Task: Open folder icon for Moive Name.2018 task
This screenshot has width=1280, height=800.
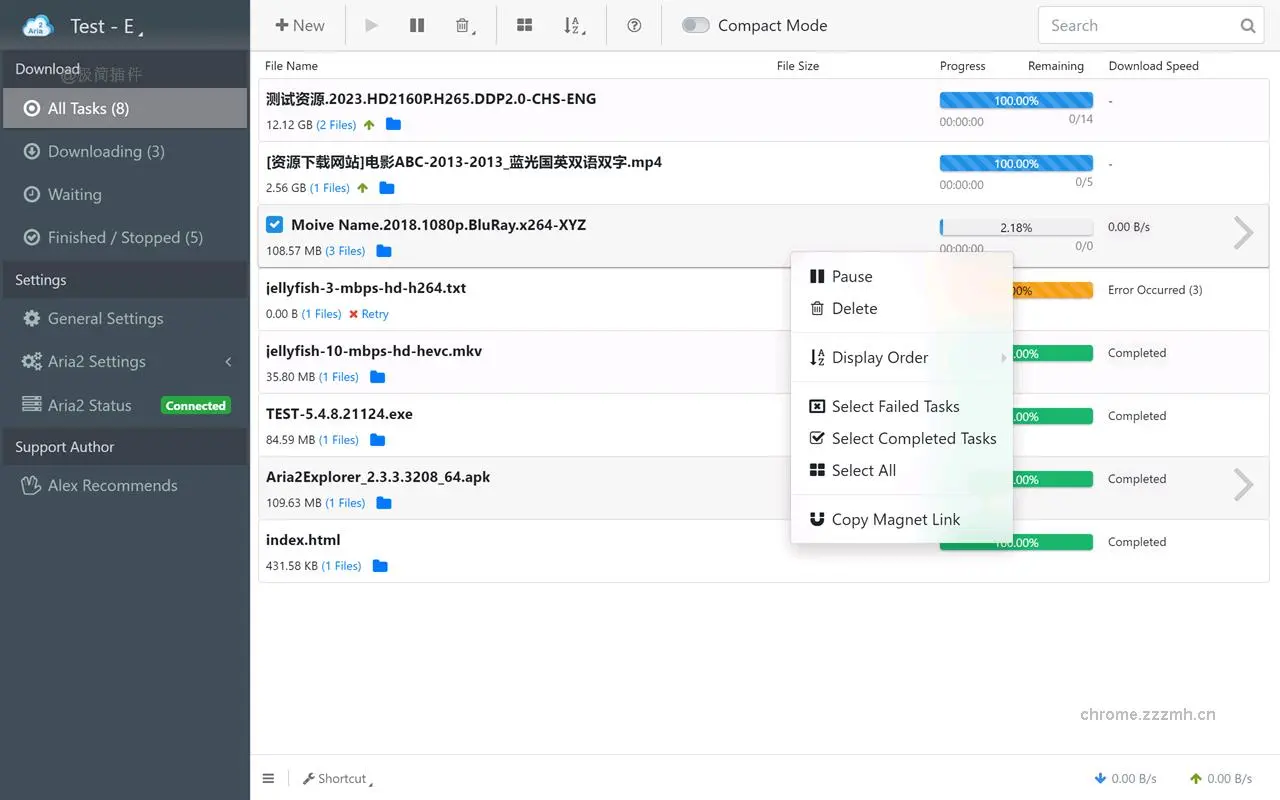Action: tap(383, 251)
